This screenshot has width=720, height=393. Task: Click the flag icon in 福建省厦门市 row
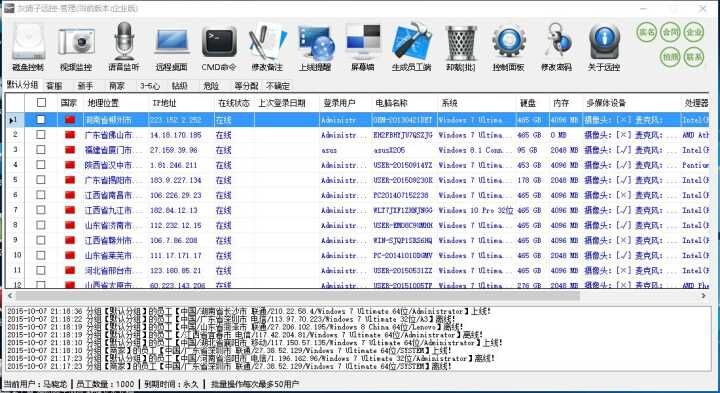point(70,150)
